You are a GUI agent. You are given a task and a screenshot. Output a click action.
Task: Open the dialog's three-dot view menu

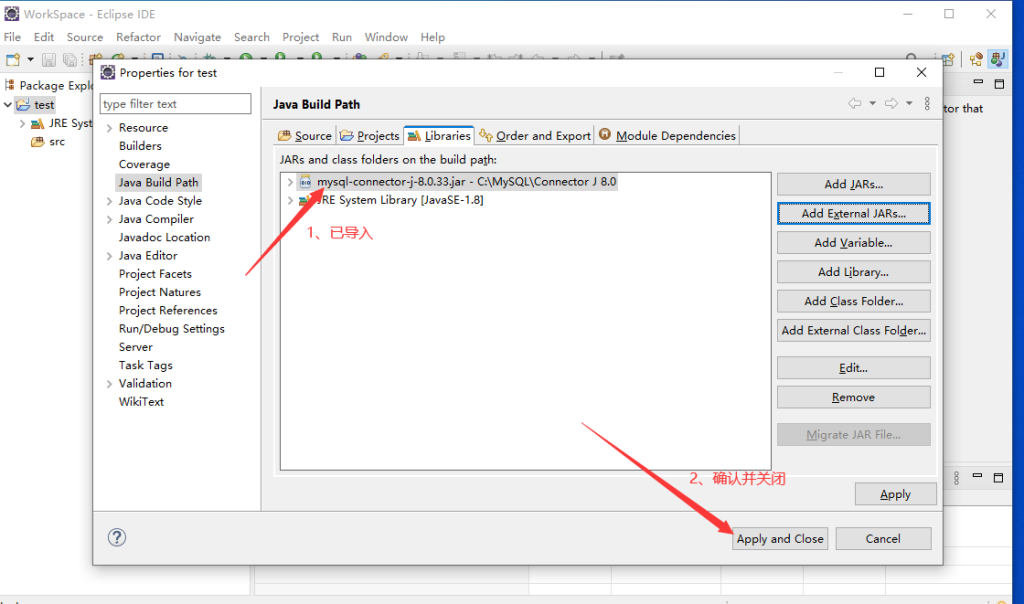pyautogui.click(x=927, y=104)
